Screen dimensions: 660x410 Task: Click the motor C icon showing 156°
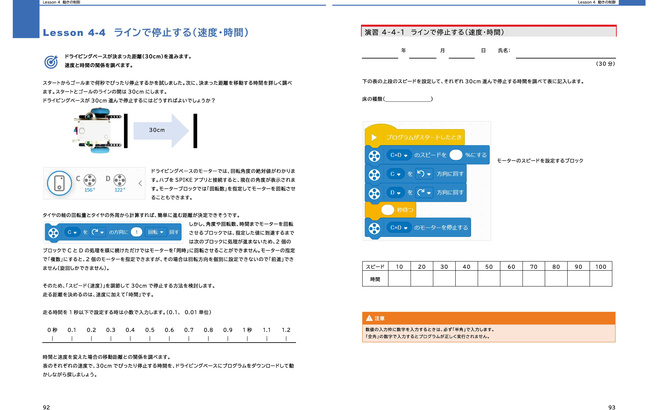[88, 181]
